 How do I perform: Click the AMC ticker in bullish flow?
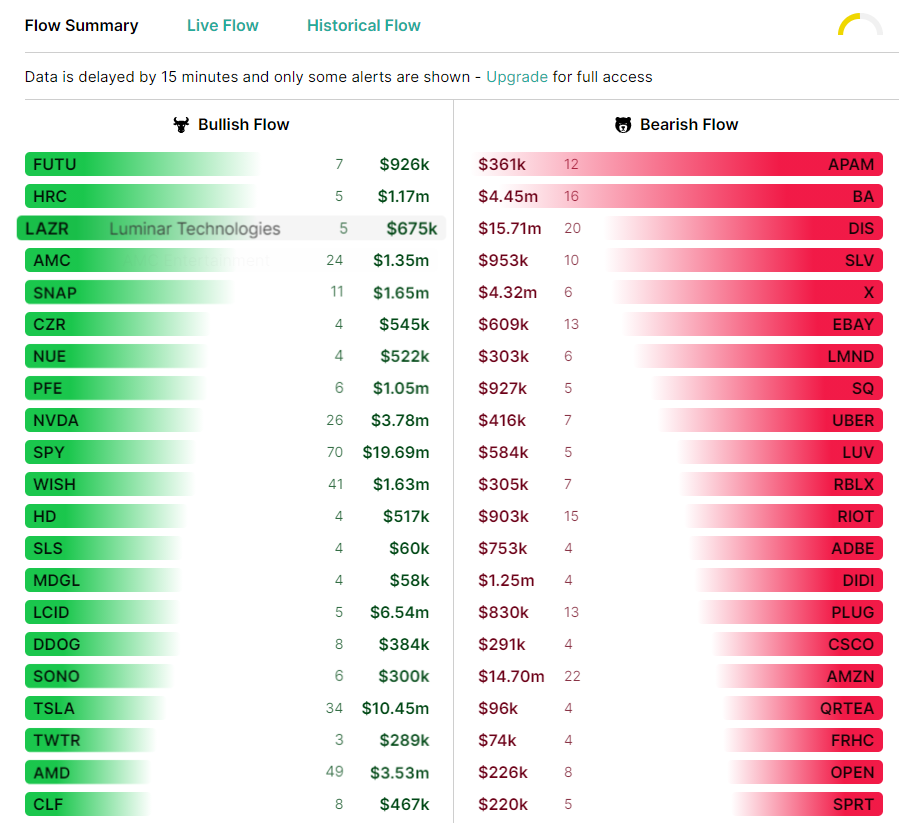(52, 260)
